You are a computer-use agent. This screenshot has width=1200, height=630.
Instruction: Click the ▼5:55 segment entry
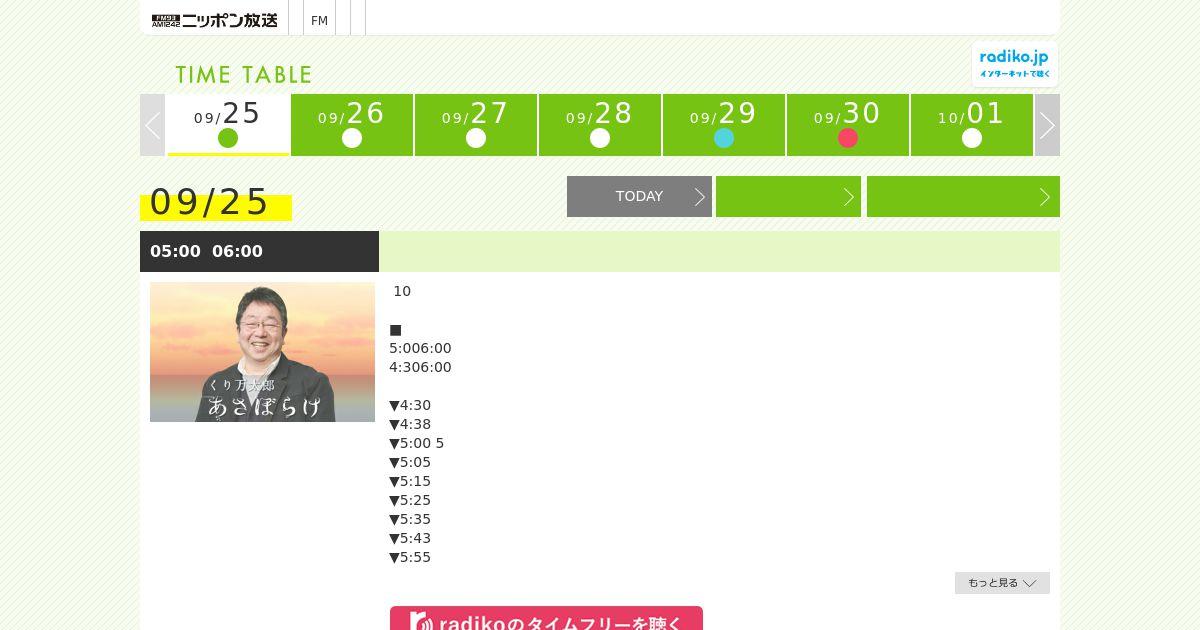(410, 557)
